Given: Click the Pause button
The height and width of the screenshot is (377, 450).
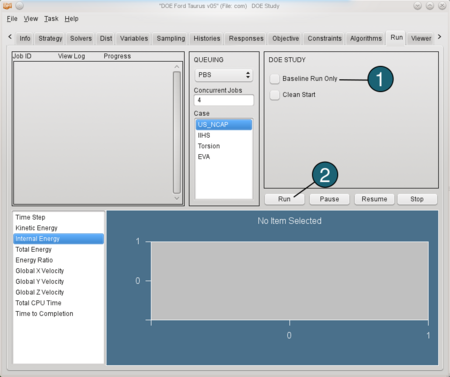Looking at the screenshot, I should tap(329, 199).
